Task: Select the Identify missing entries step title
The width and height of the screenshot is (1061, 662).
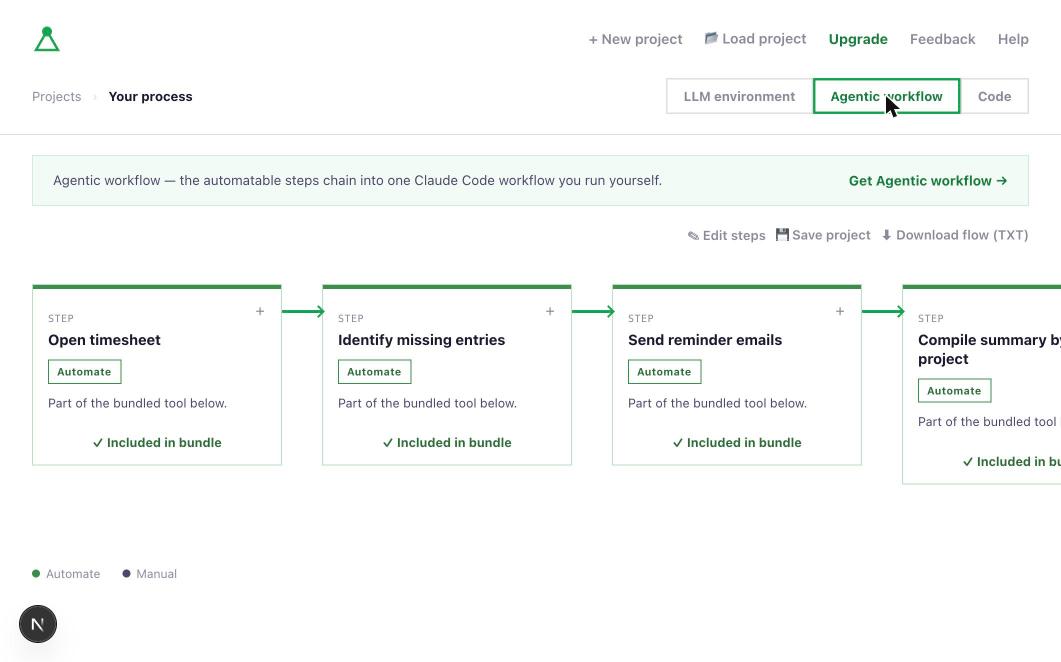Action: pos(422,340)
